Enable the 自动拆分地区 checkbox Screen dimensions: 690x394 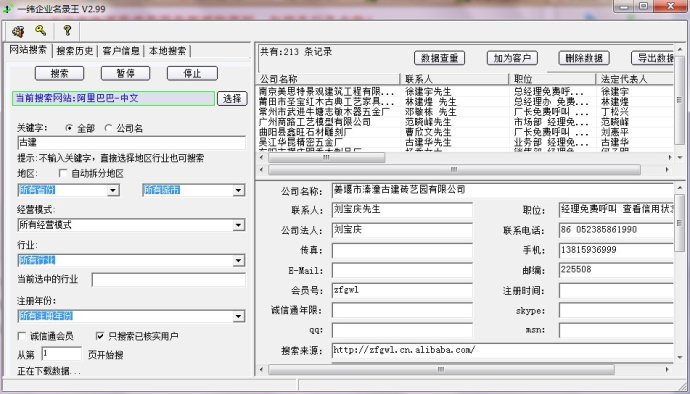coord(63,173)
